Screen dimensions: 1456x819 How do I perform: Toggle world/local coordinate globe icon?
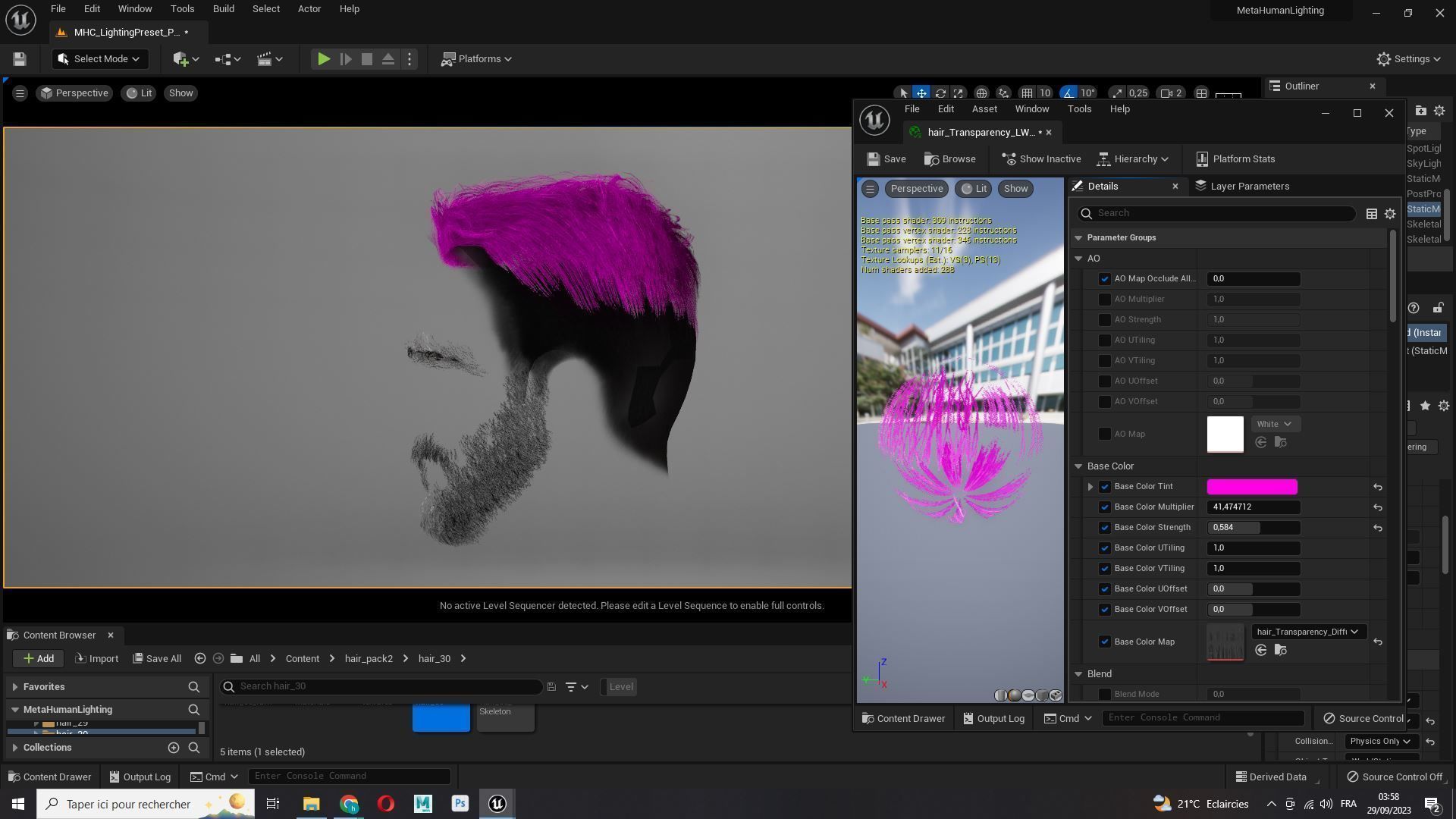pyautogui.click(x=981, y=93)
